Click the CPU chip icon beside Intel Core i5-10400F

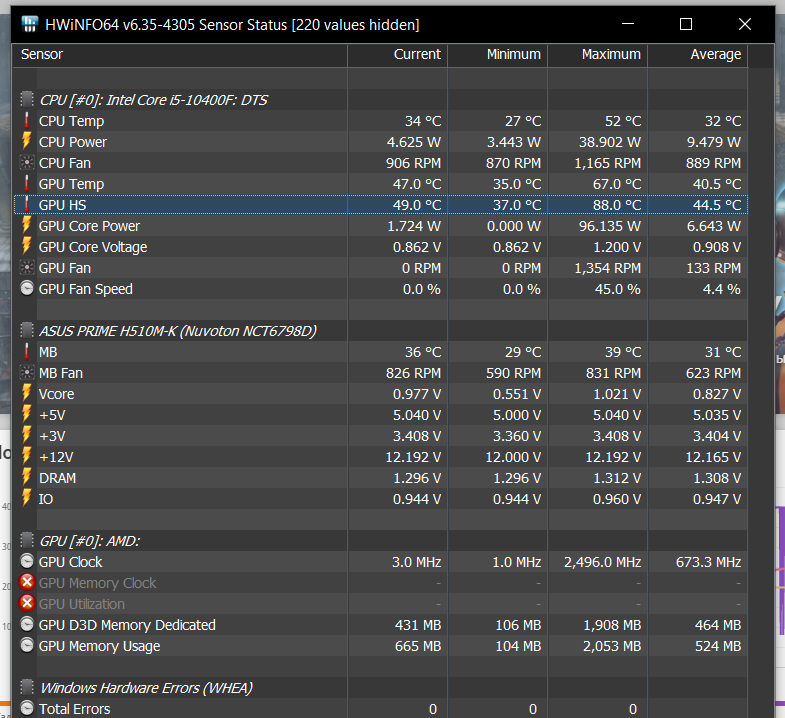[27, 100]
